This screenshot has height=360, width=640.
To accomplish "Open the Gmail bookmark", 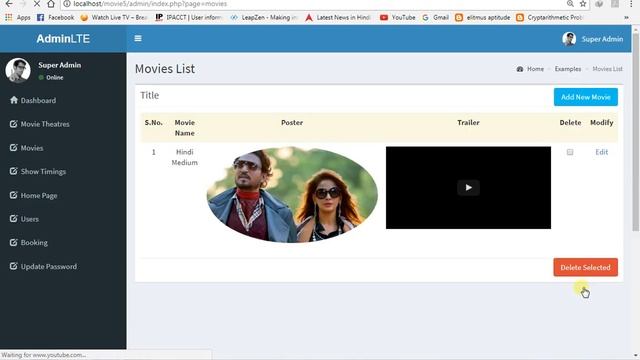I will (436, 18).
